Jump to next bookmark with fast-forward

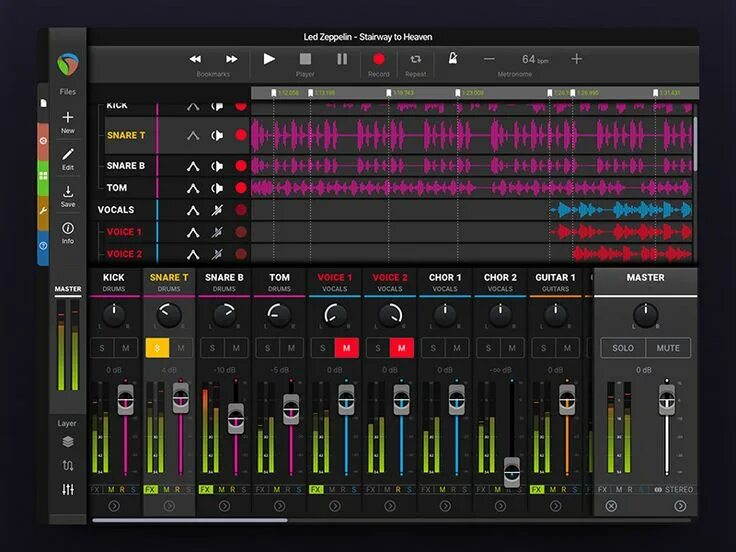pyautogui.click(x=231, y=59)
